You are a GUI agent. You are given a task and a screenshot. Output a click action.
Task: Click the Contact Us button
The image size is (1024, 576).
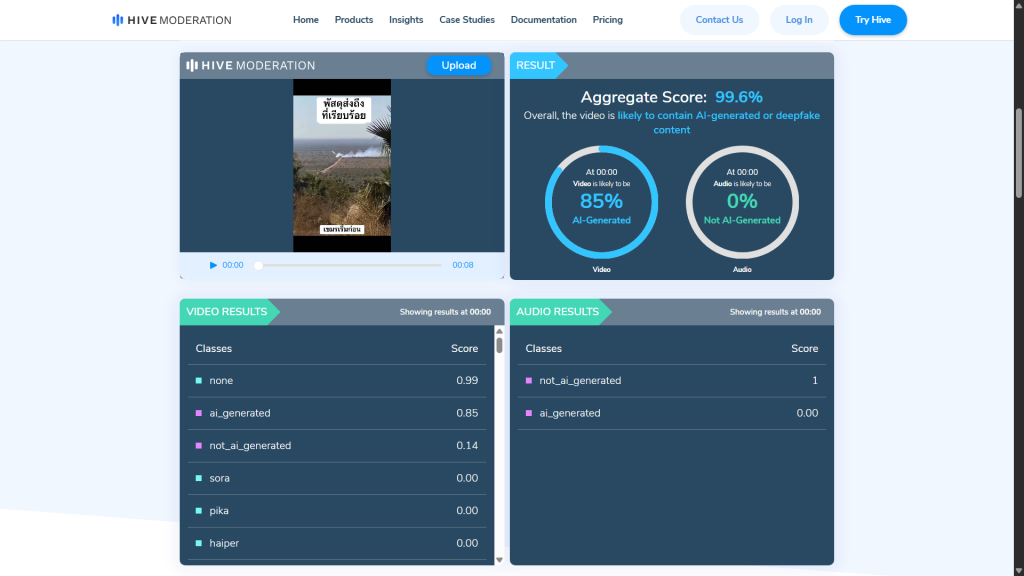point(719,20)
